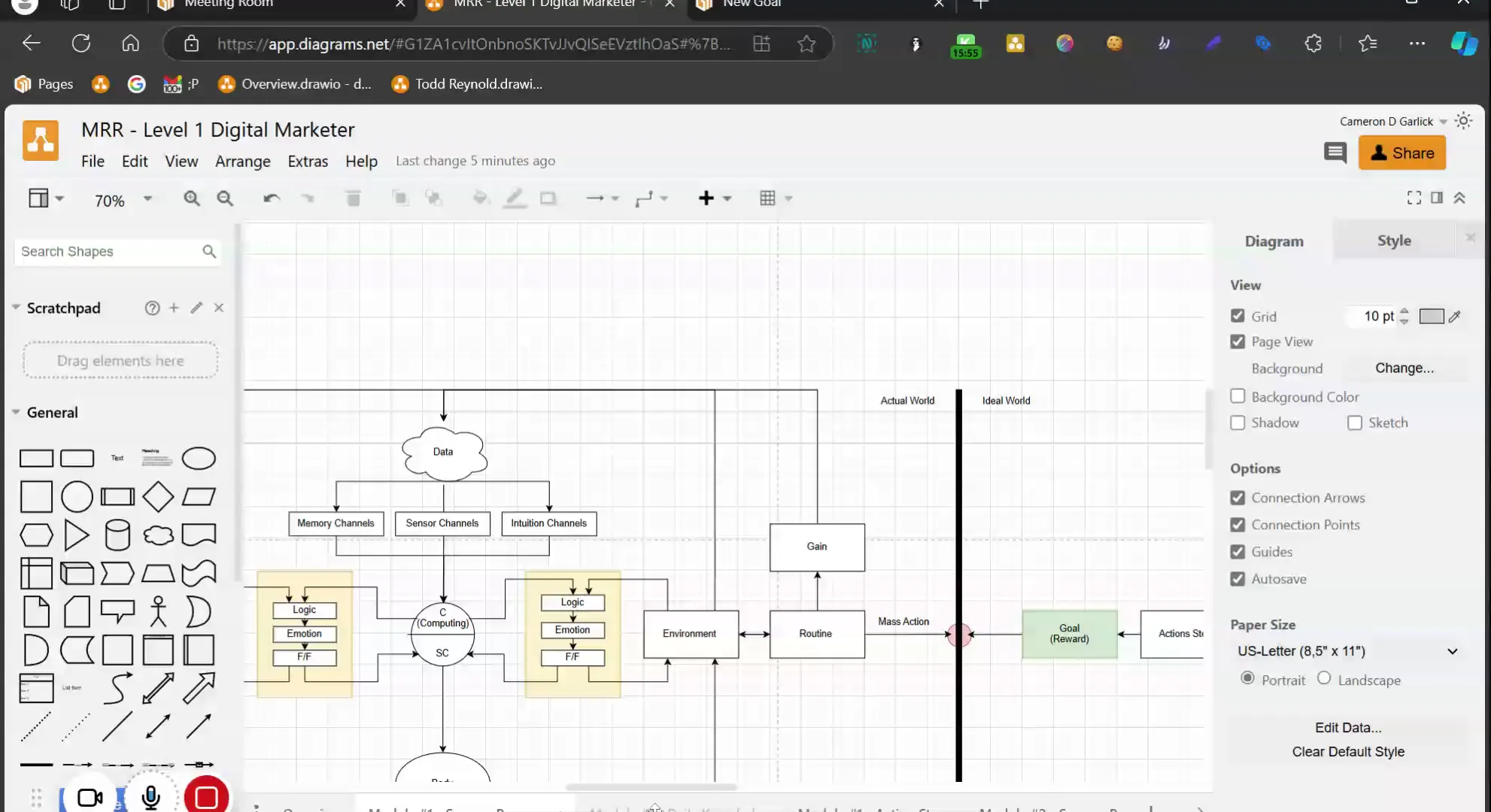Toggle the Guides checkbox

1237,552
